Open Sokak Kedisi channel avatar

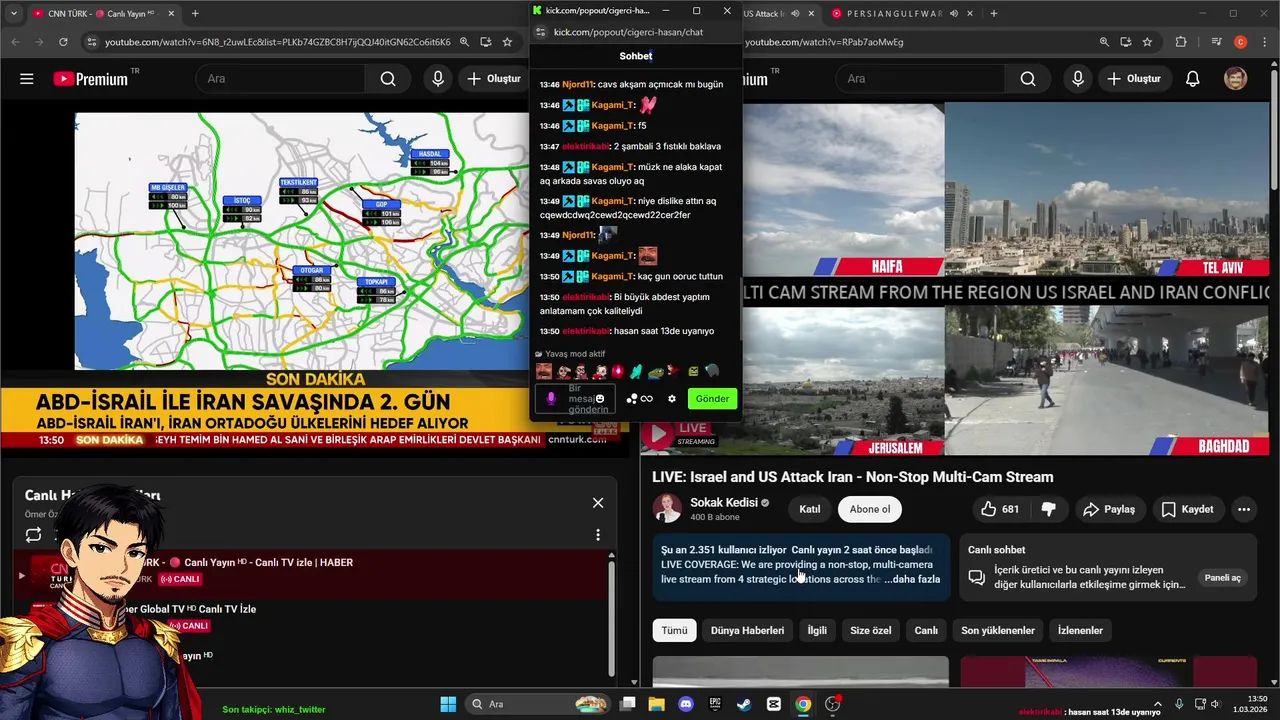pos(667,509)
